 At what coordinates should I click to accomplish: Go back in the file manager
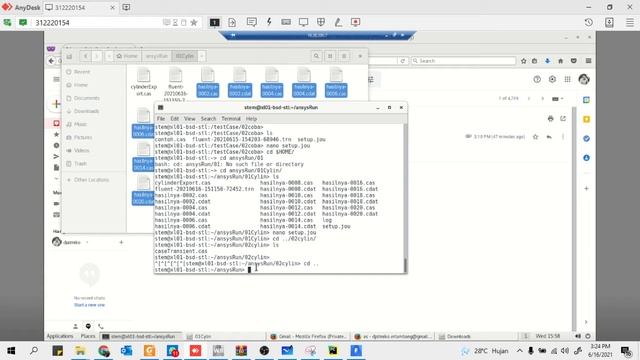[x=86, y=56]
